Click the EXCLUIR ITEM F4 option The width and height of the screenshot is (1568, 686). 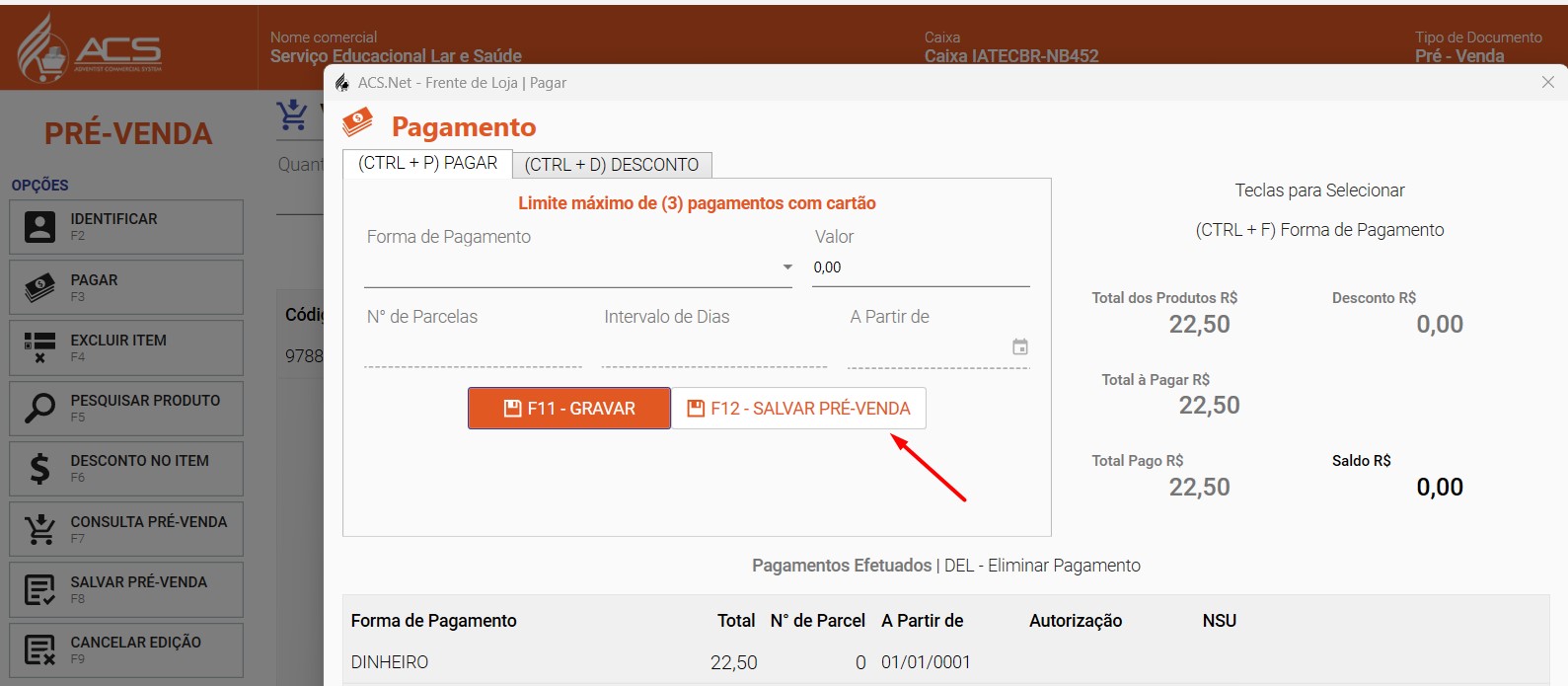click(x=126, y=347)
